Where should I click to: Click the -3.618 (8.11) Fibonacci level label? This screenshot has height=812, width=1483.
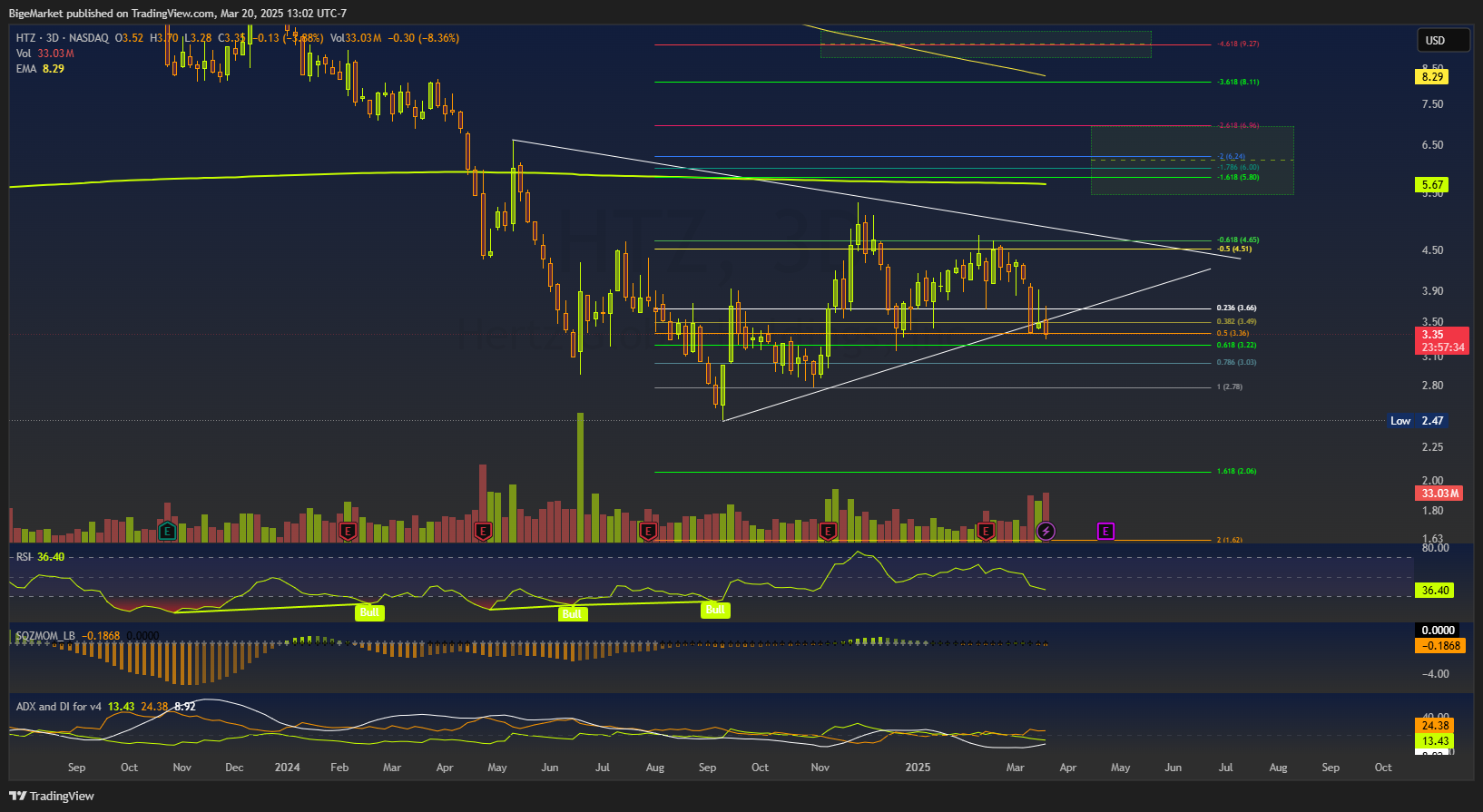(1238, 83)
